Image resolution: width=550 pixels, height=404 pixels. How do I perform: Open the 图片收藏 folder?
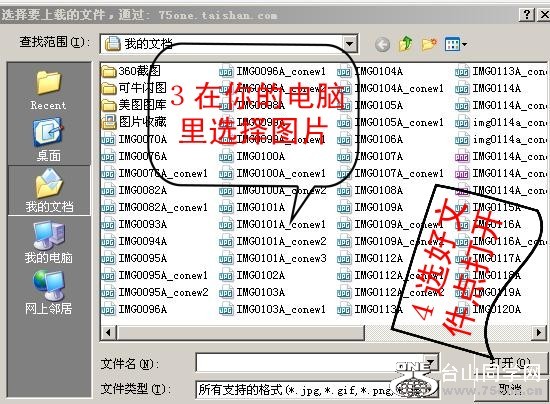134,122
